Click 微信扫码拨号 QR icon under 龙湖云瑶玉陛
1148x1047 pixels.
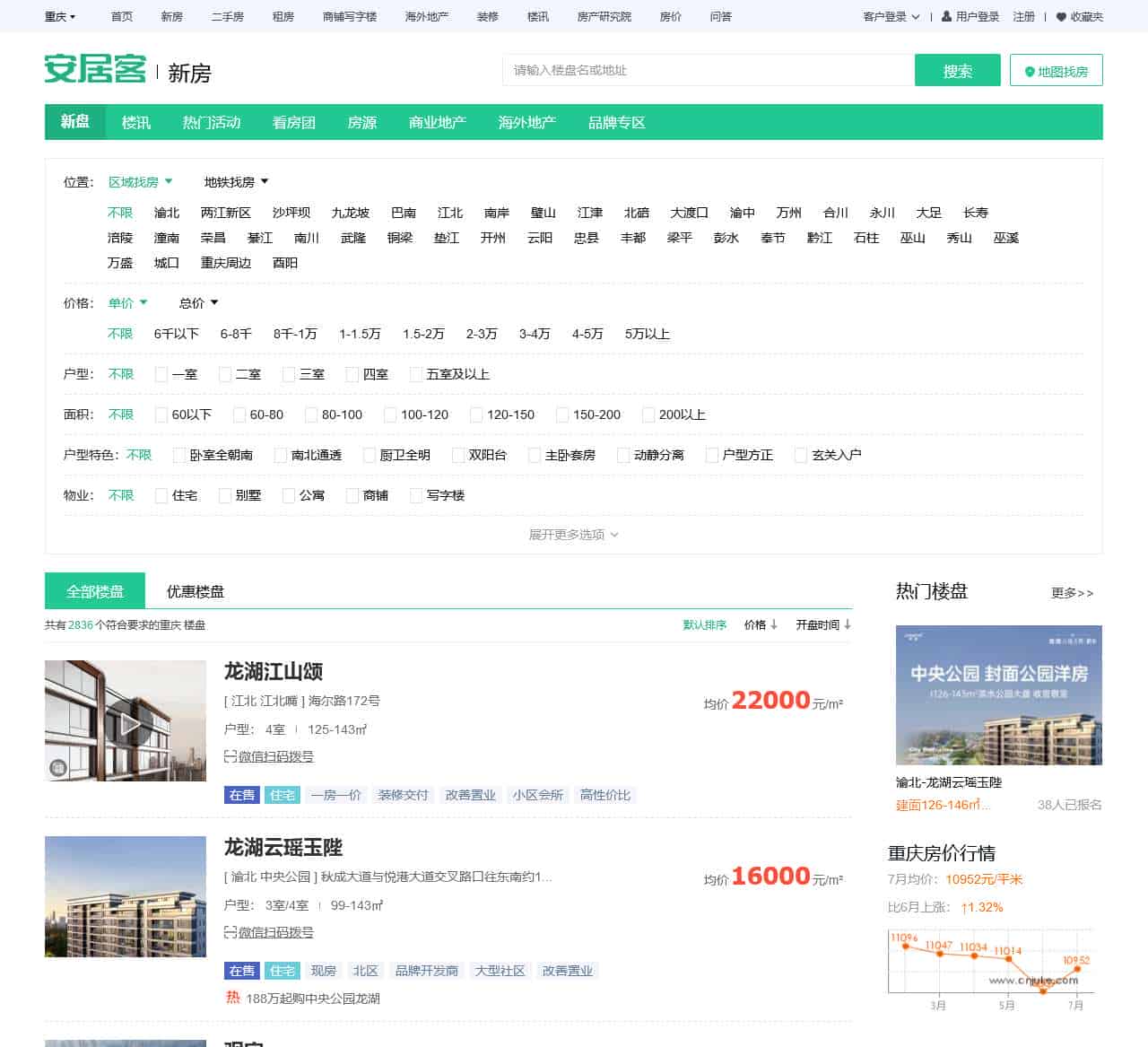tap(230, 932)
